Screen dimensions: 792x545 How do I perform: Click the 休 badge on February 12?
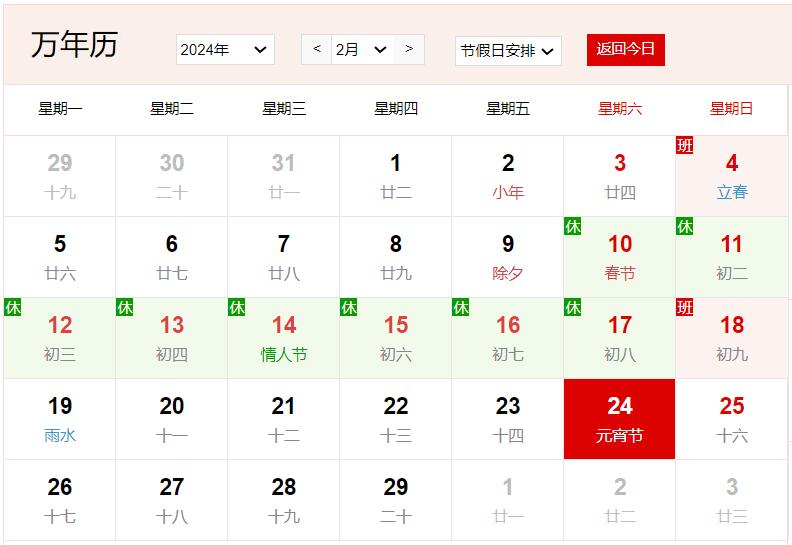tap(12, 308)
